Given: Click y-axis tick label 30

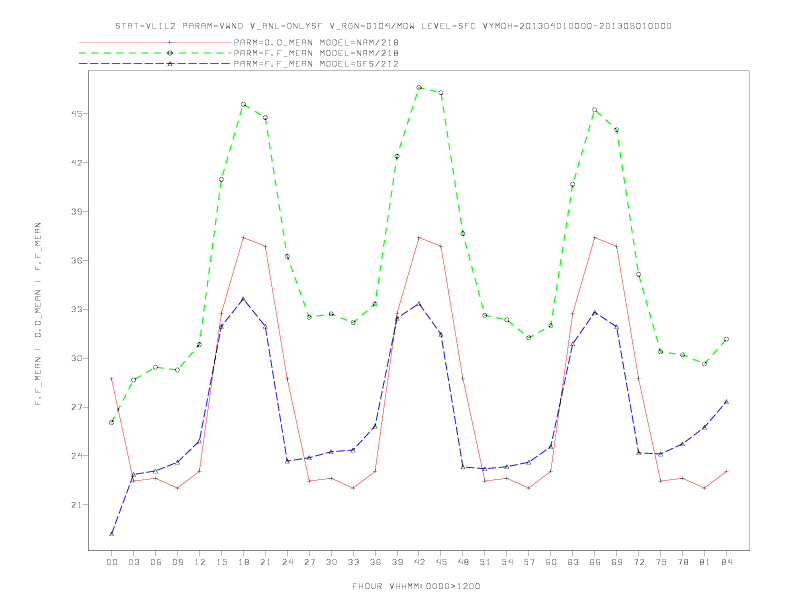Looking at the screenshot, I should [76, 359].
